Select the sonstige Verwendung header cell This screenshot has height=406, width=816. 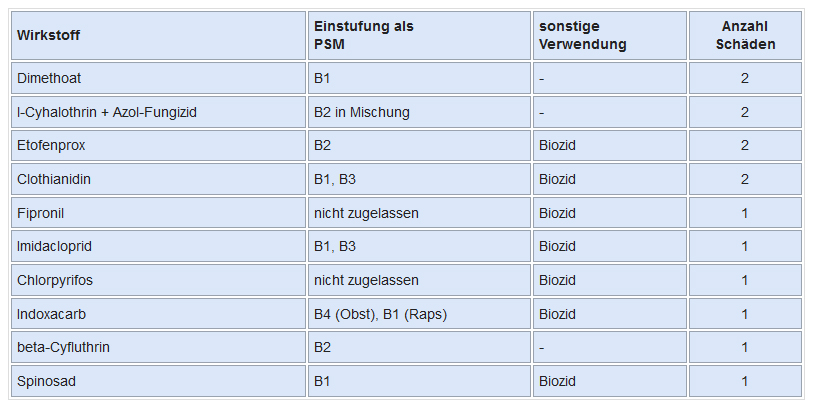pyautogui.click(x=582, y=36)
